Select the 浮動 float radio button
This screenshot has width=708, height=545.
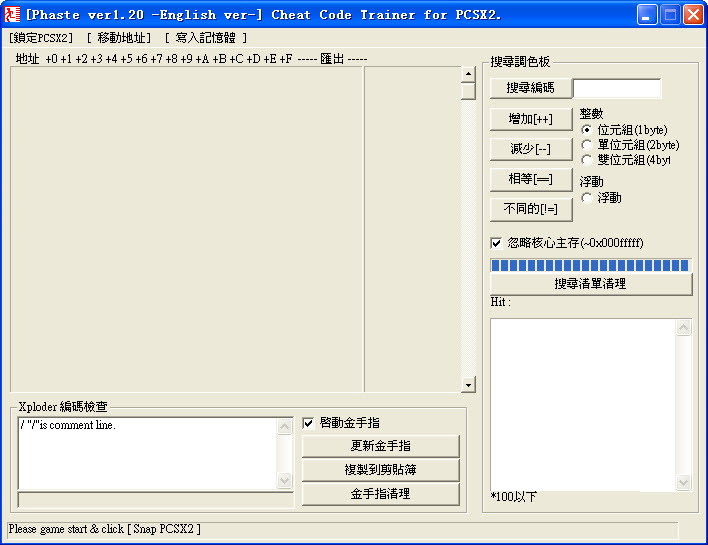pos(587,198)
